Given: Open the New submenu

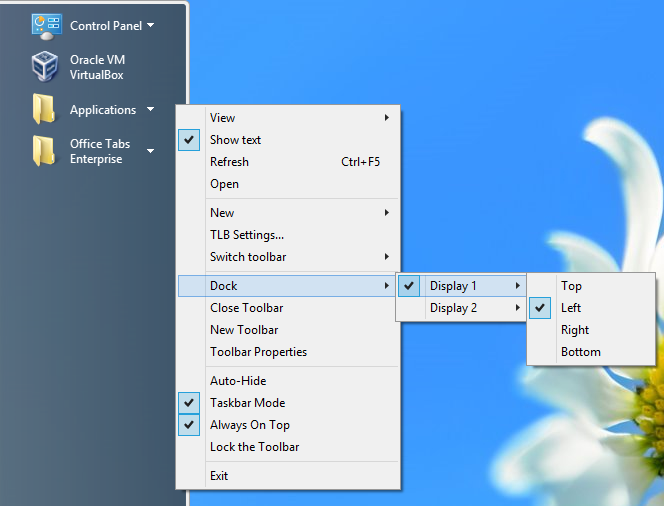Looking at the screenshot, I should click(x=288, y=213).
